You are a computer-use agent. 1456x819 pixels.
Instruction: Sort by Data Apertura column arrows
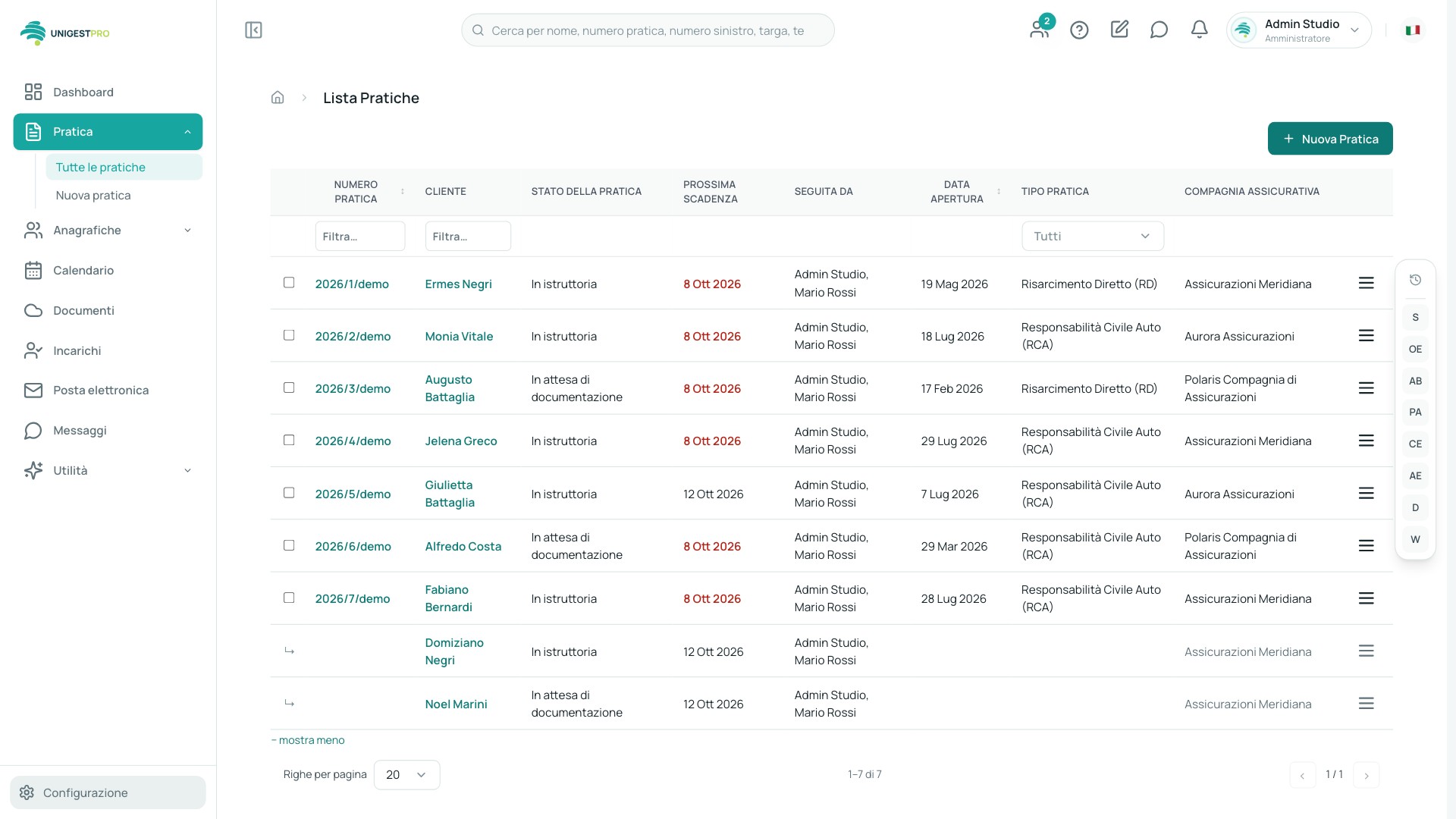[999, 192]
